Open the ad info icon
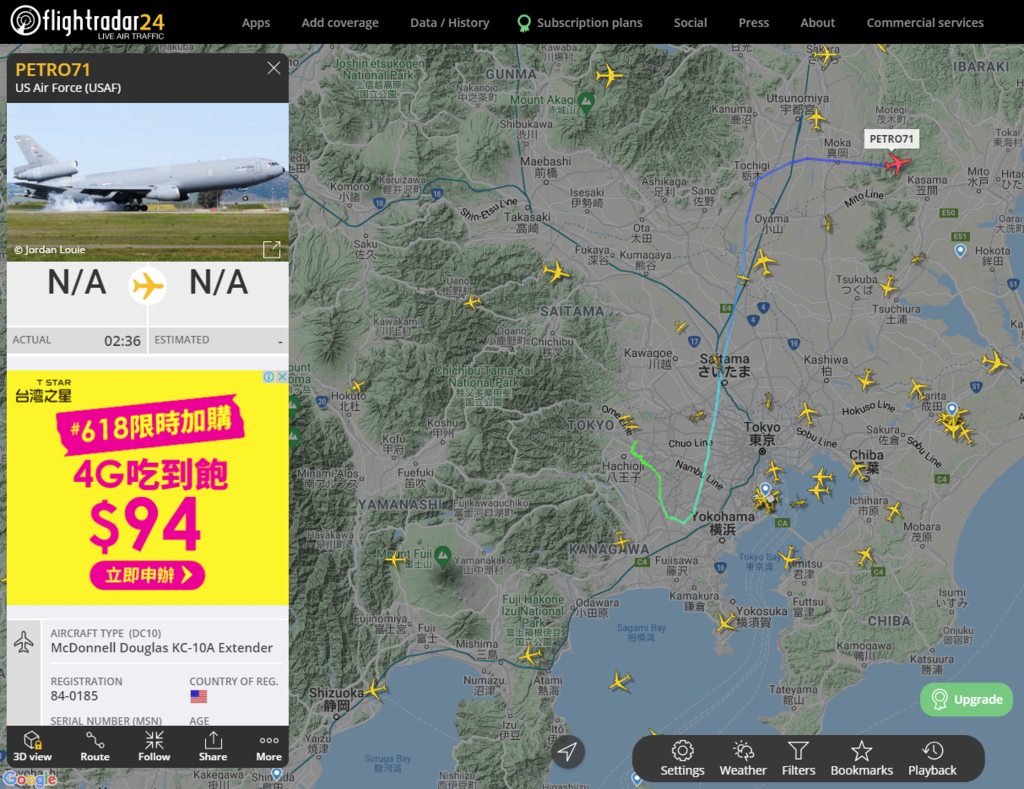The height and width of the screenshot is (789, 1024). pyautogui.click(x=268, y=377)
